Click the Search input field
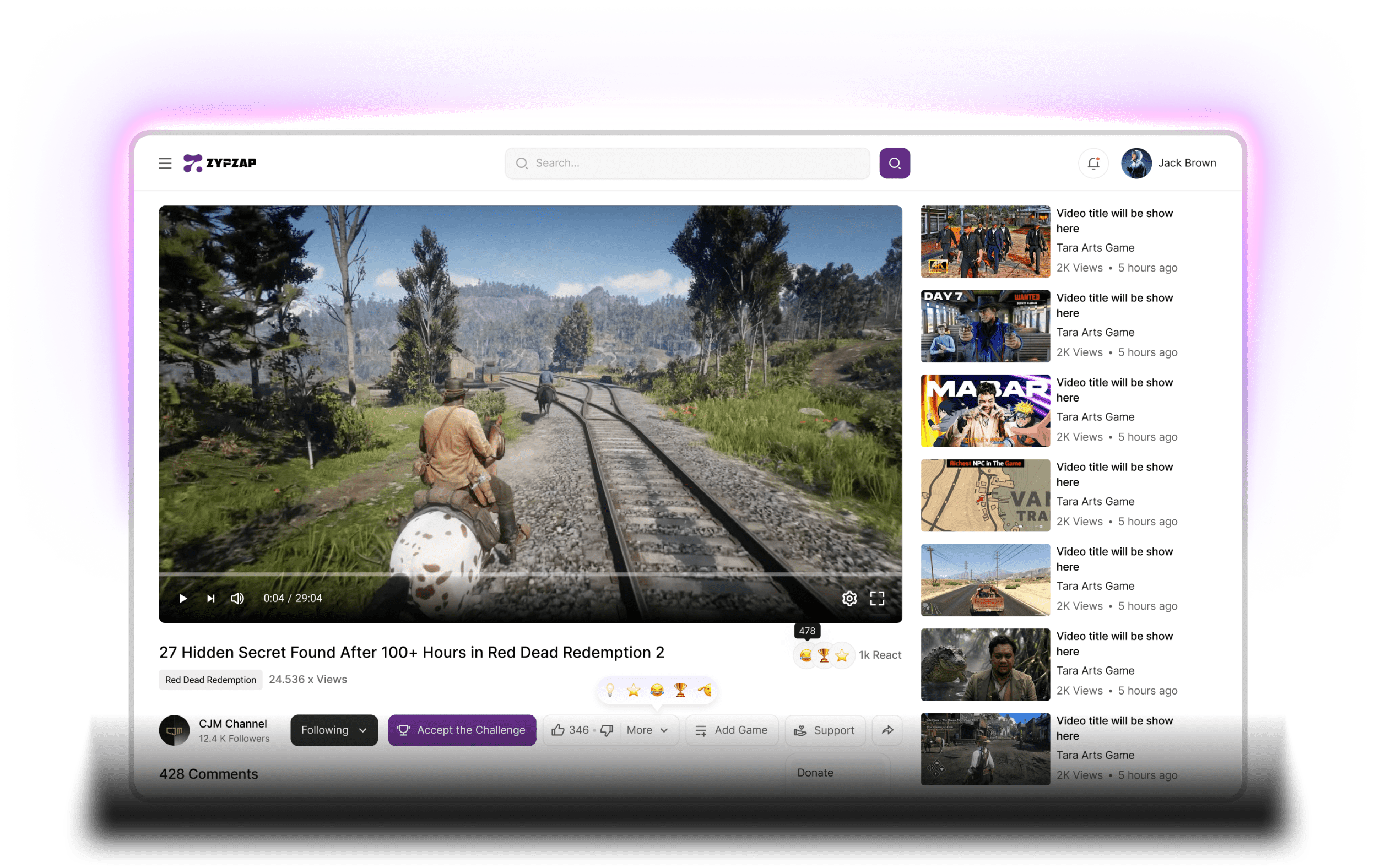The height and width of the screenshot is (868, 1375). coord(687,164)
